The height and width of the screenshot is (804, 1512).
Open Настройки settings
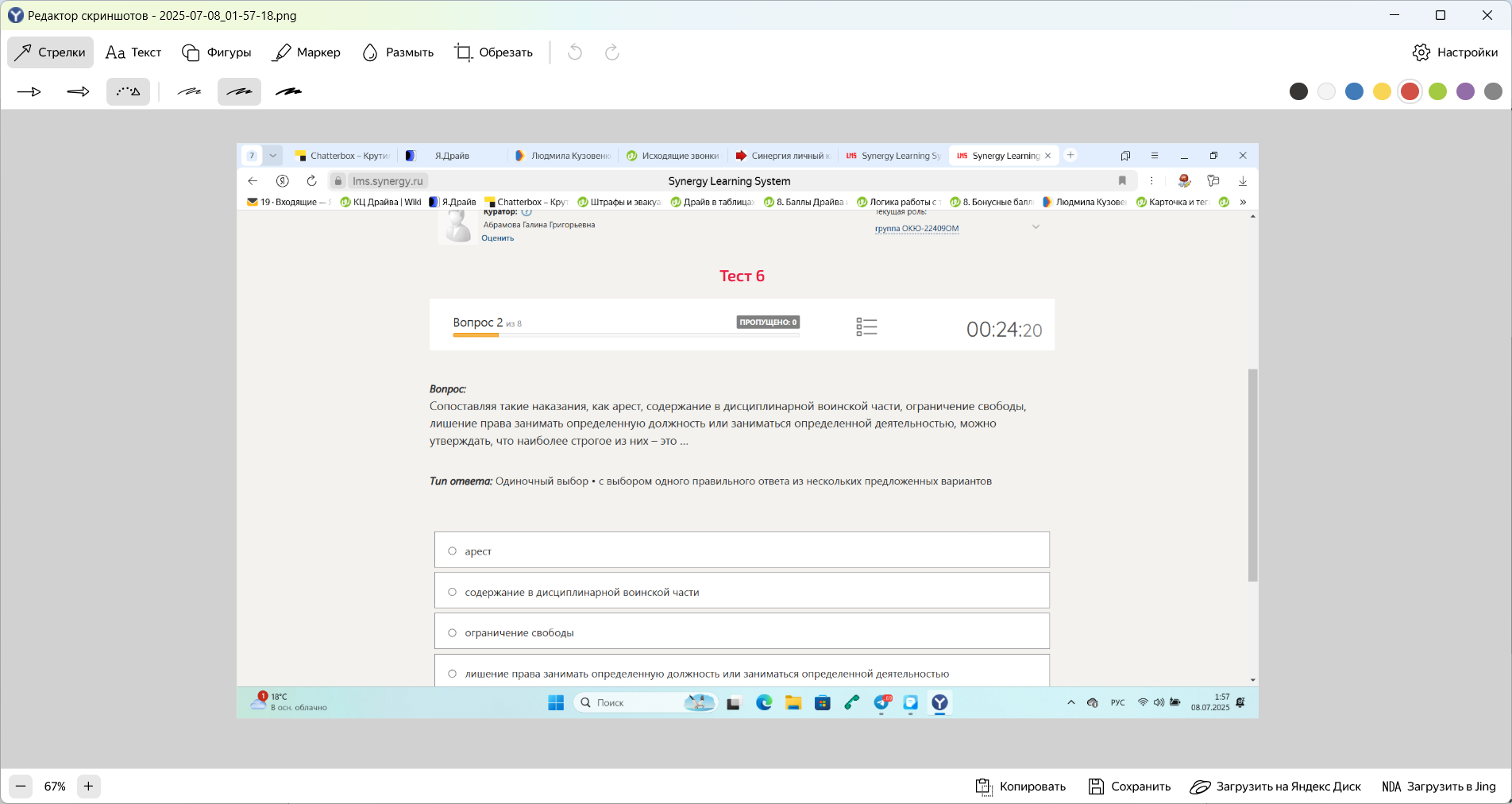(x=1455, y=52)
